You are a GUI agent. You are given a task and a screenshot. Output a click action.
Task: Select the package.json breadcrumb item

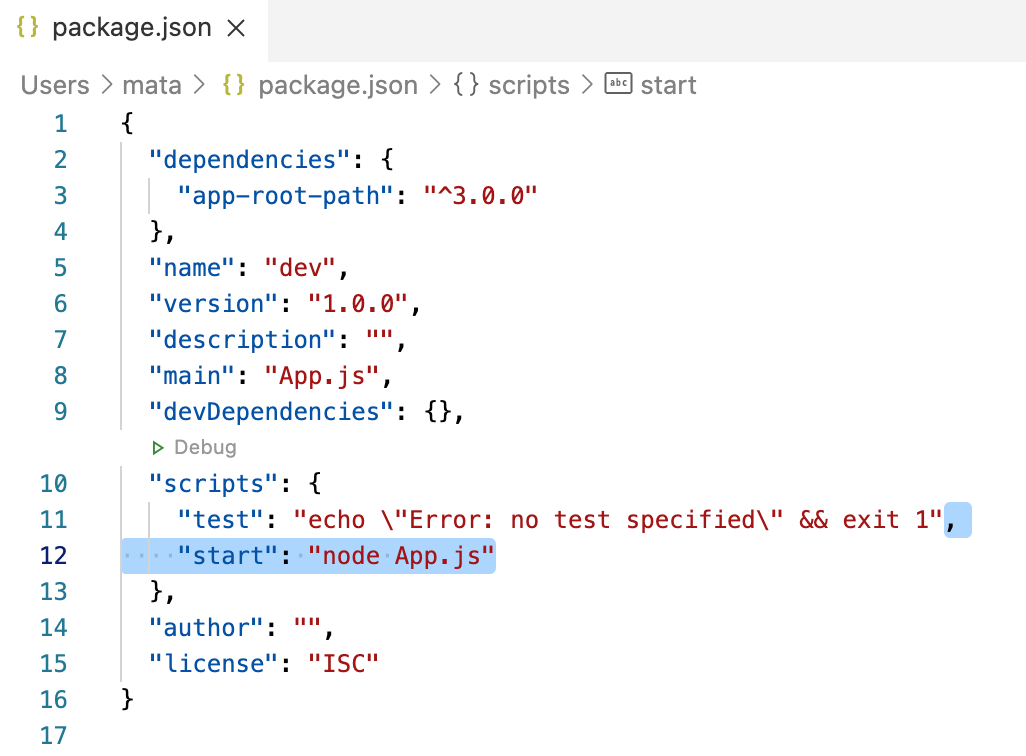point(338,85)
